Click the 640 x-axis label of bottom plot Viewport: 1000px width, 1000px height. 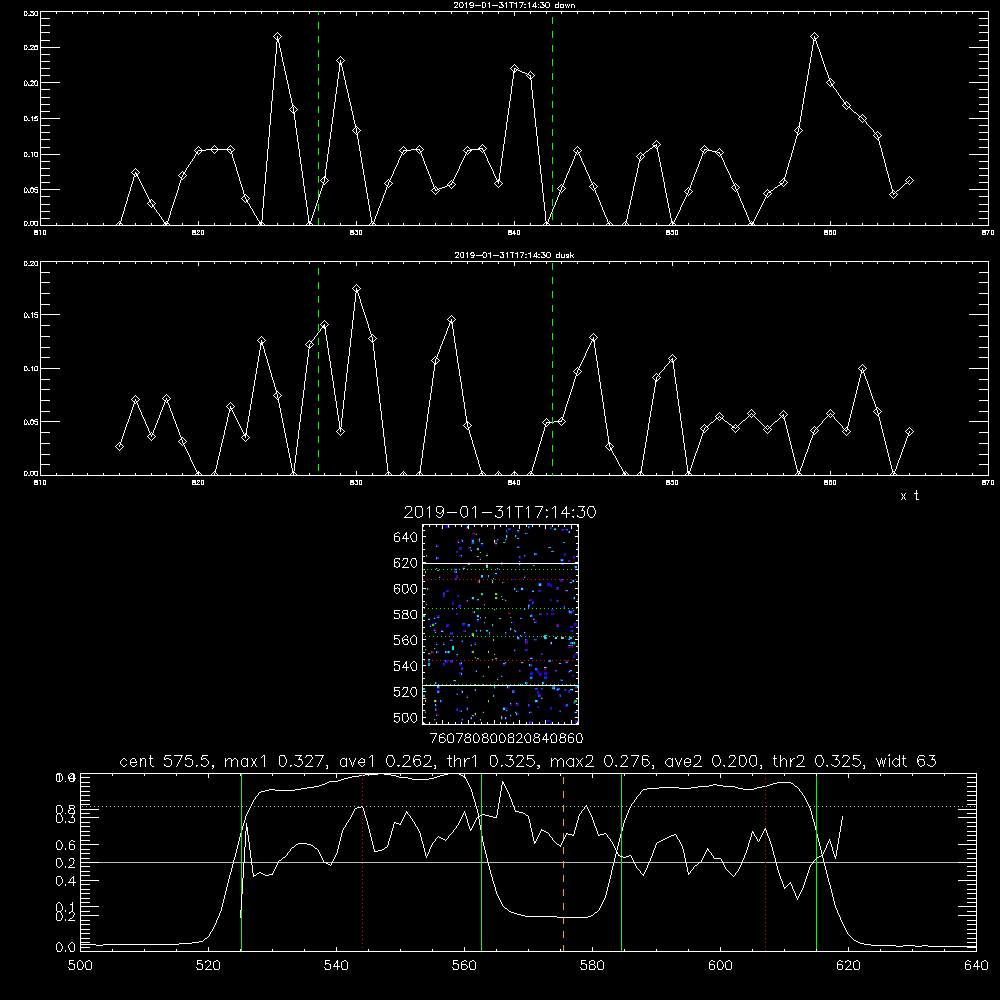click(976, 966)
